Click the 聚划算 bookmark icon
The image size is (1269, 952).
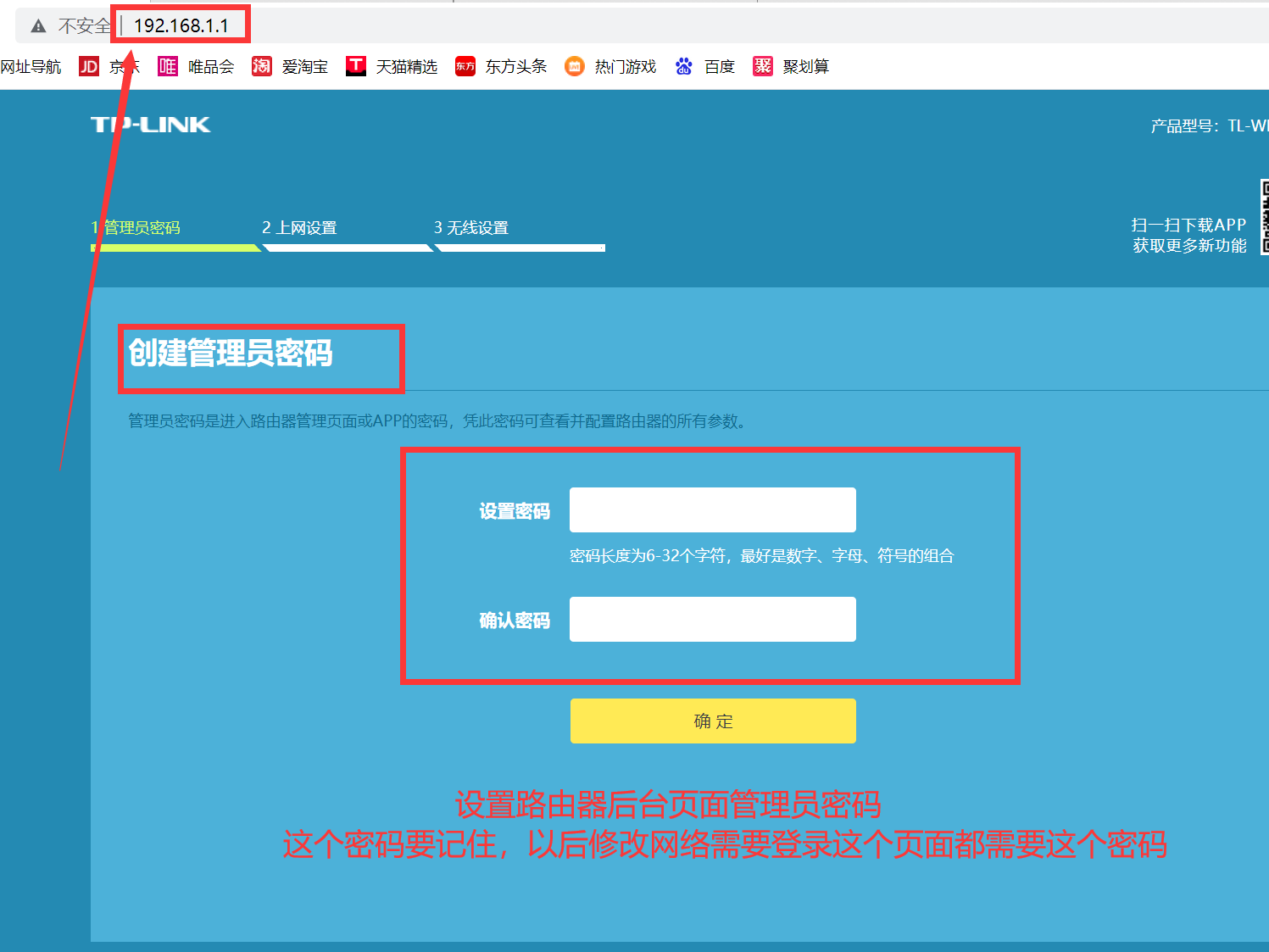coord(761,65)
